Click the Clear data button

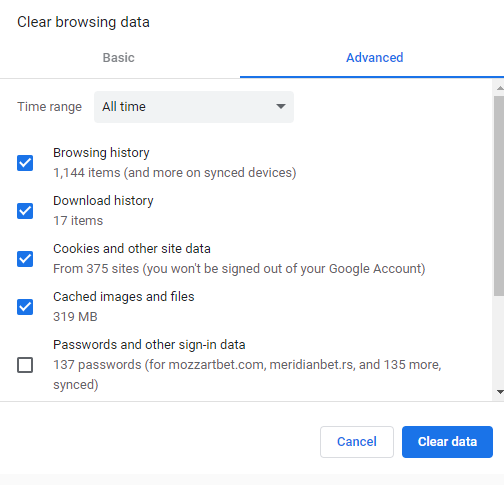tap(447, 442)
